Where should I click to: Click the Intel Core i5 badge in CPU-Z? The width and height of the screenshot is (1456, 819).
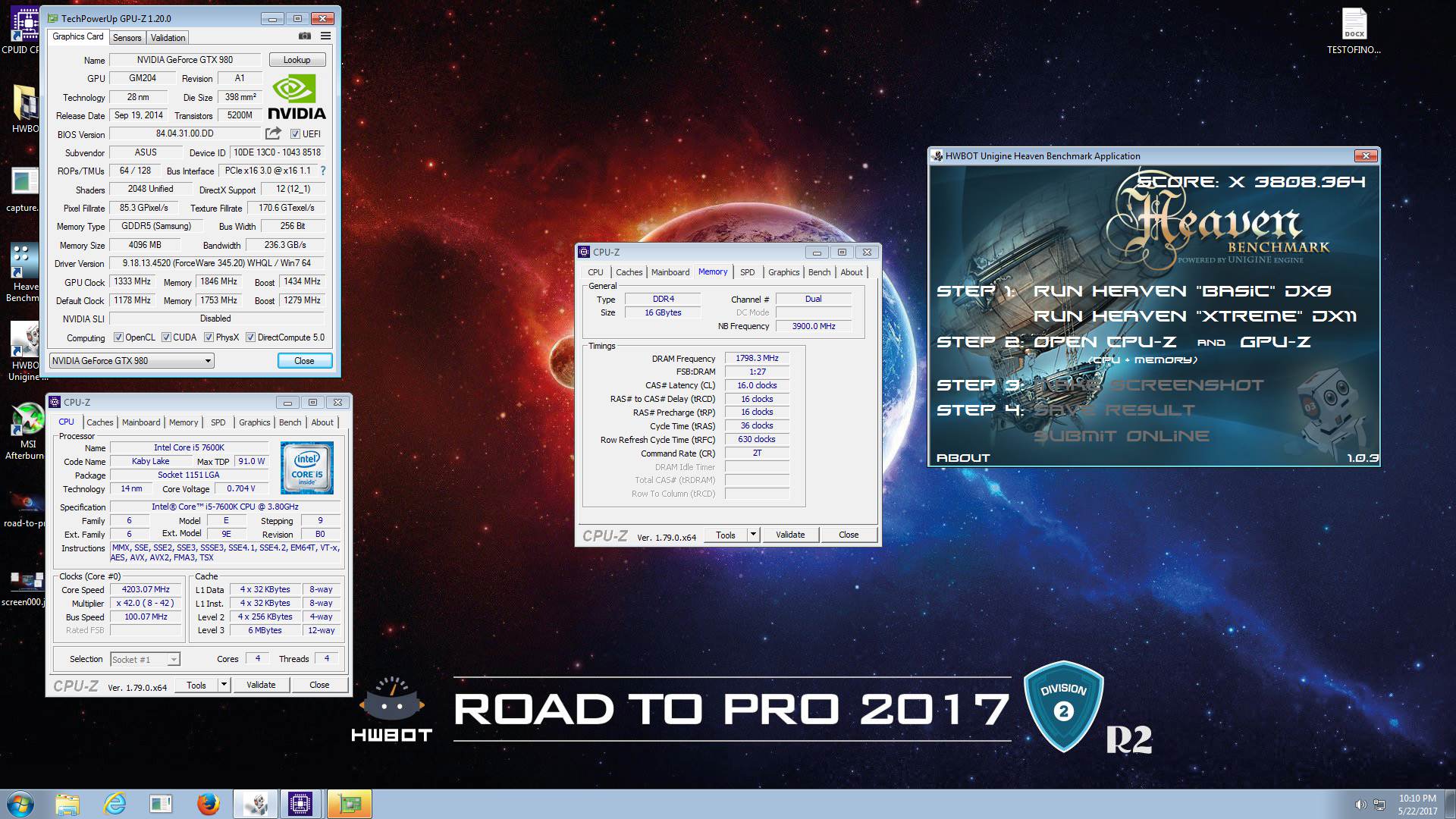307,468
